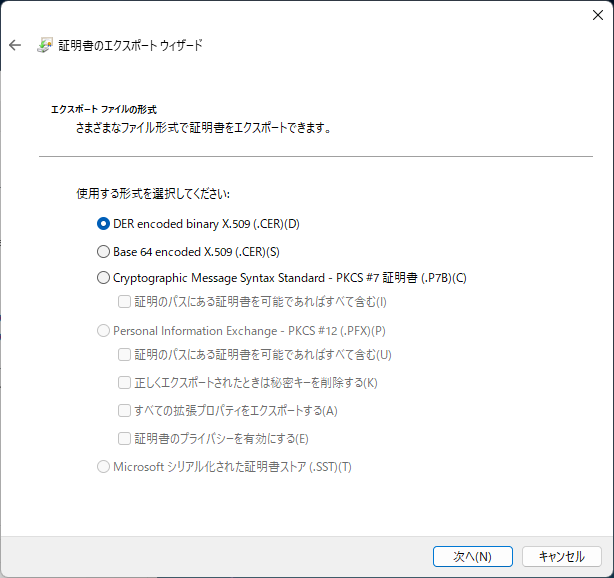Viewport: 614px width, 578px height.
Task: Click the 証明書のエクスポート ウィザード title text
Action: (130, 45)
